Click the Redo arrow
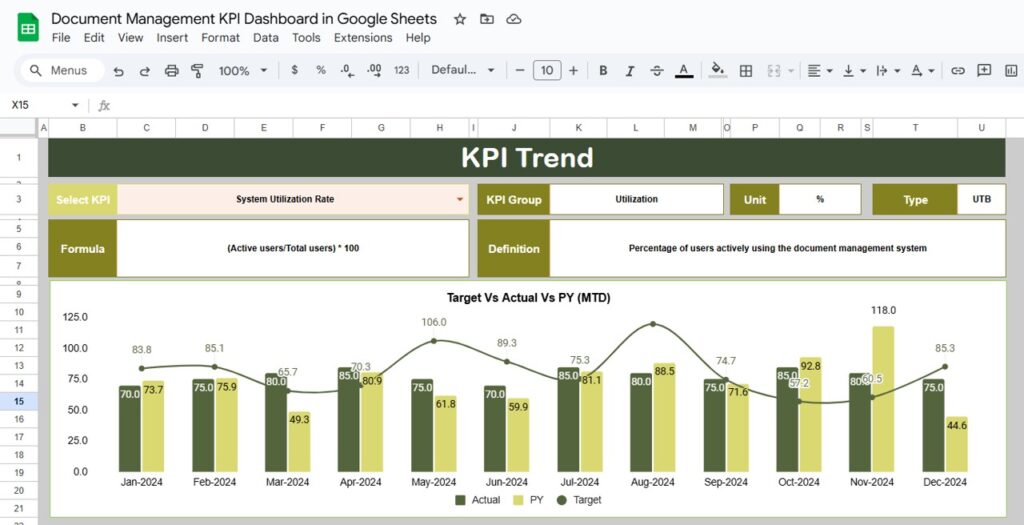 click(145, 71)
